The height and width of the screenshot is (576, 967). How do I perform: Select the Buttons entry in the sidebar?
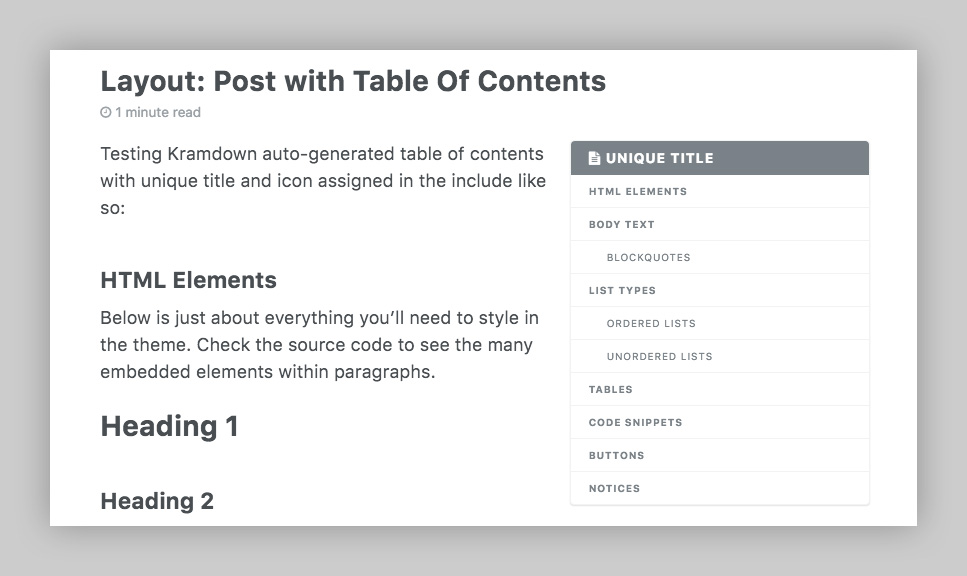[x=616, y=455]
